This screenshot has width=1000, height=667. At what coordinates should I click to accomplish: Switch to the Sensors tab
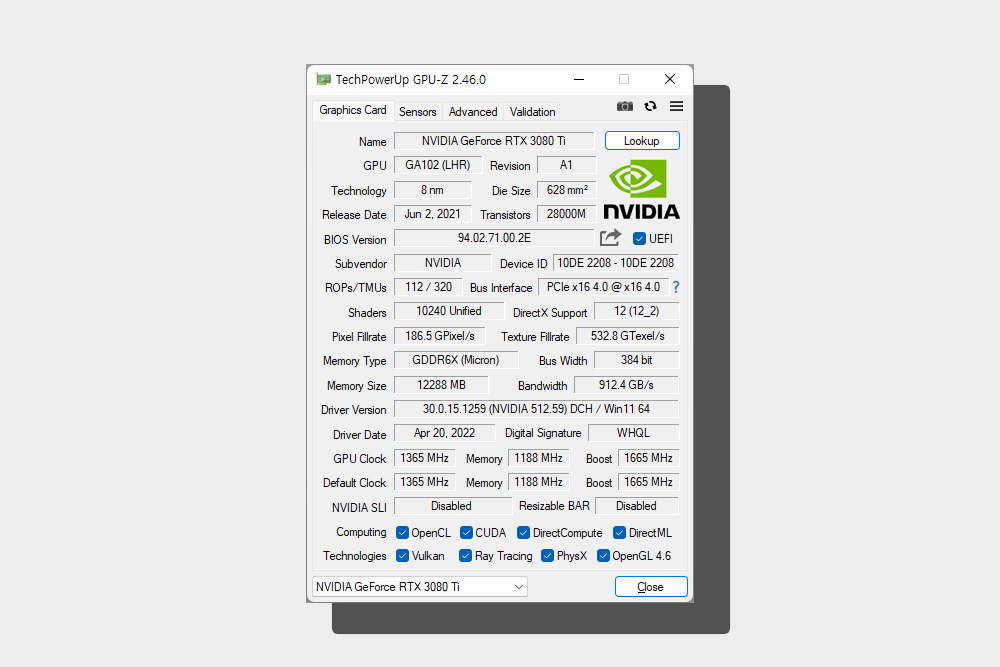click(418, 112)
